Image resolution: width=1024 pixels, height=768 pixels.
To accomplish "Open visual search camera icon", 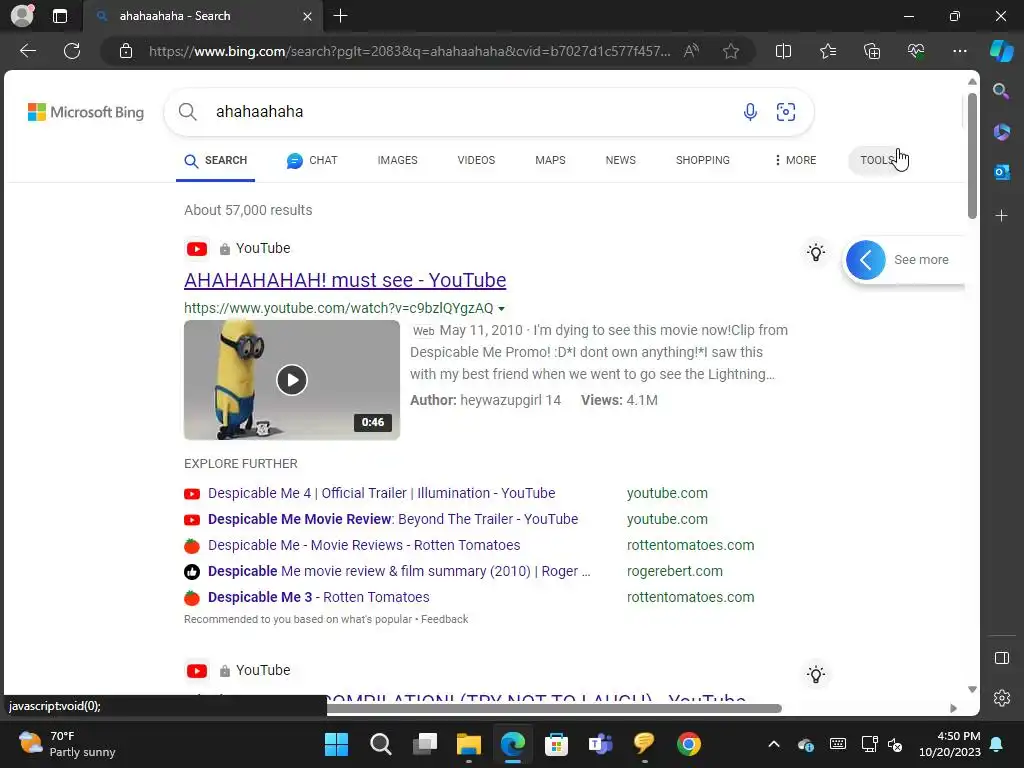I will click(x=786, y=112).
